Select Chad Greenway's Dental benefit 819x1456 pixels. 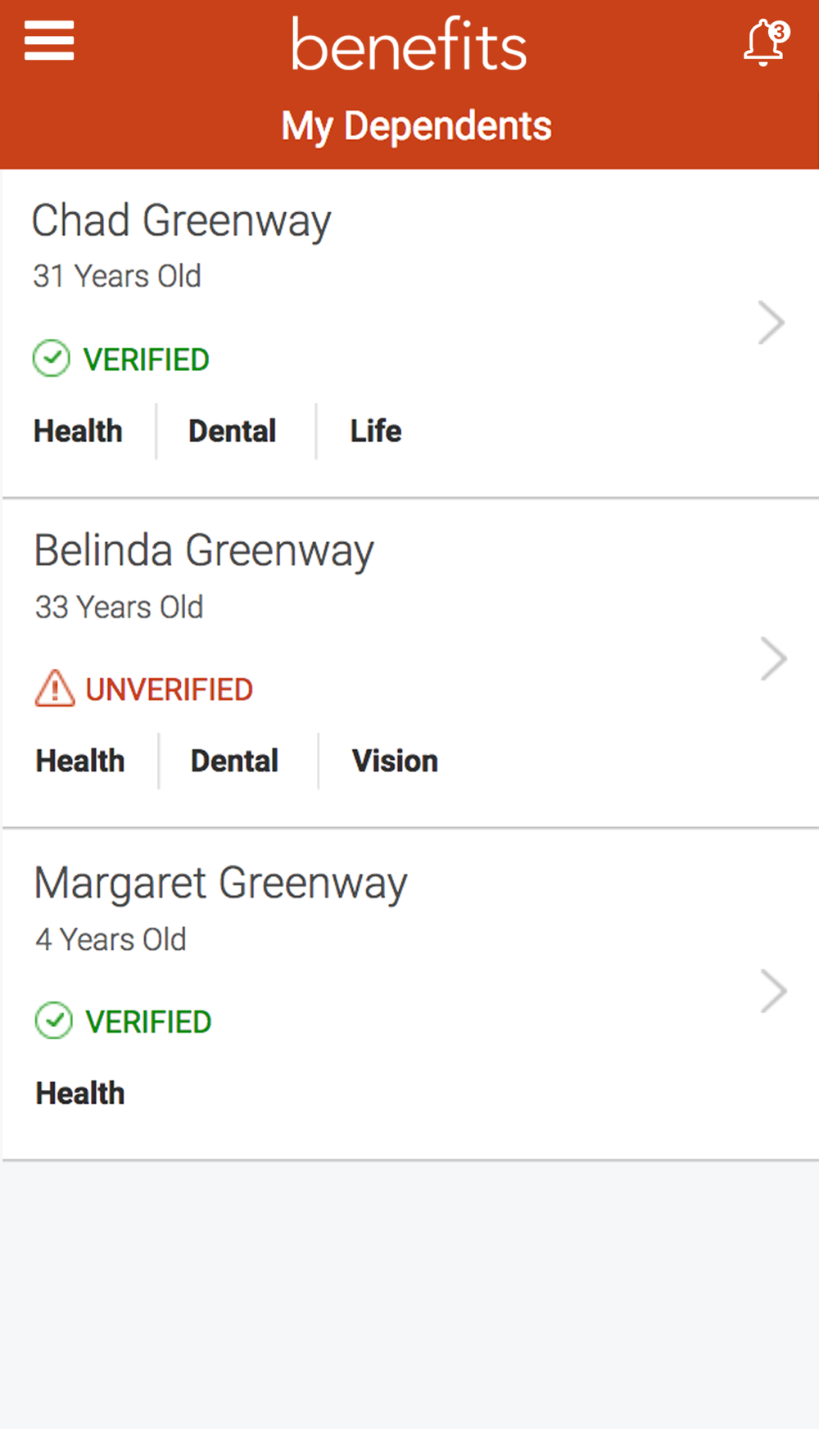pyautogui.click(x=233, y=432)
